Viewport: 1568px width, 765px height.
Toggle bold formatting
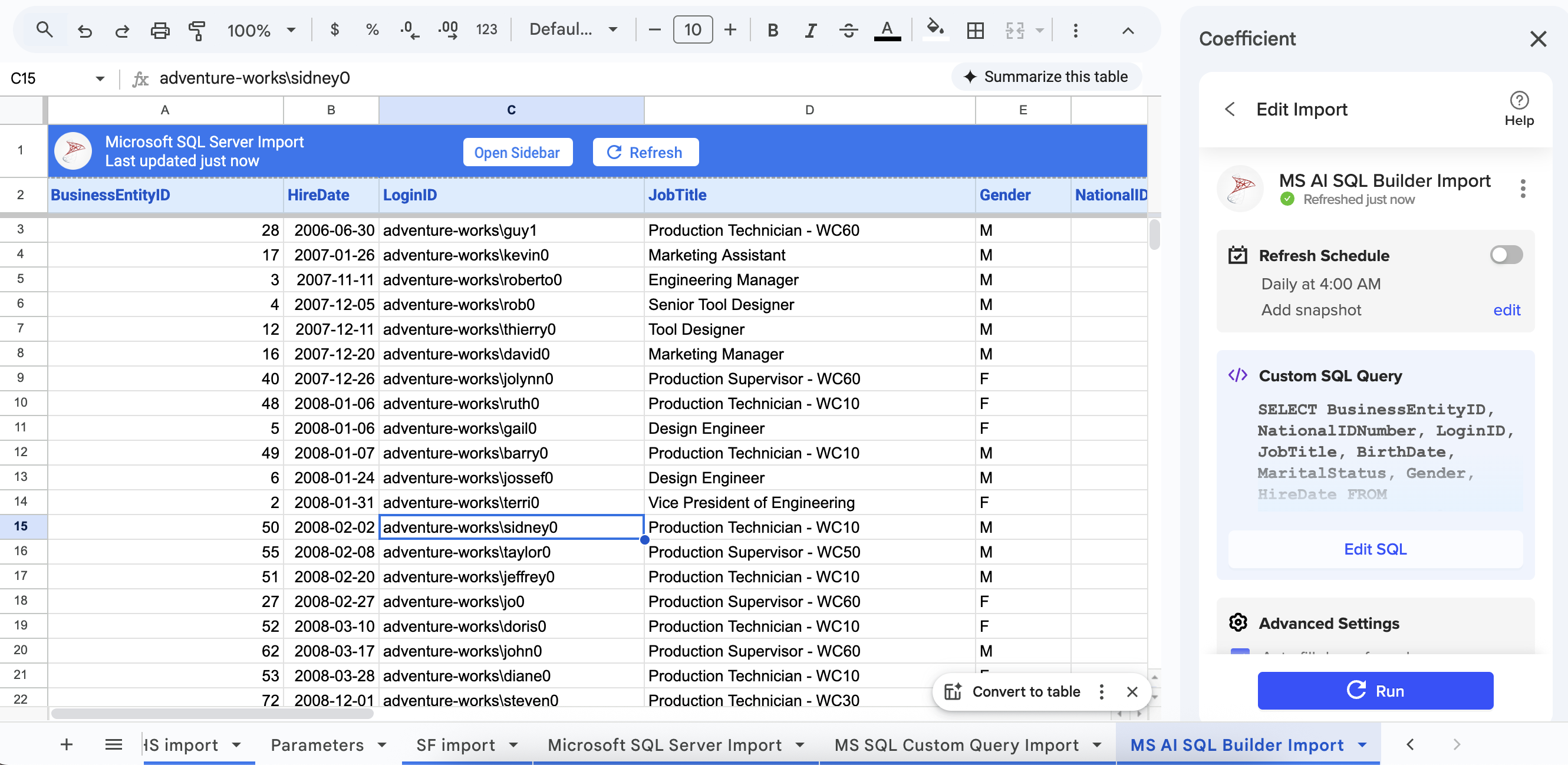point(772,30)
